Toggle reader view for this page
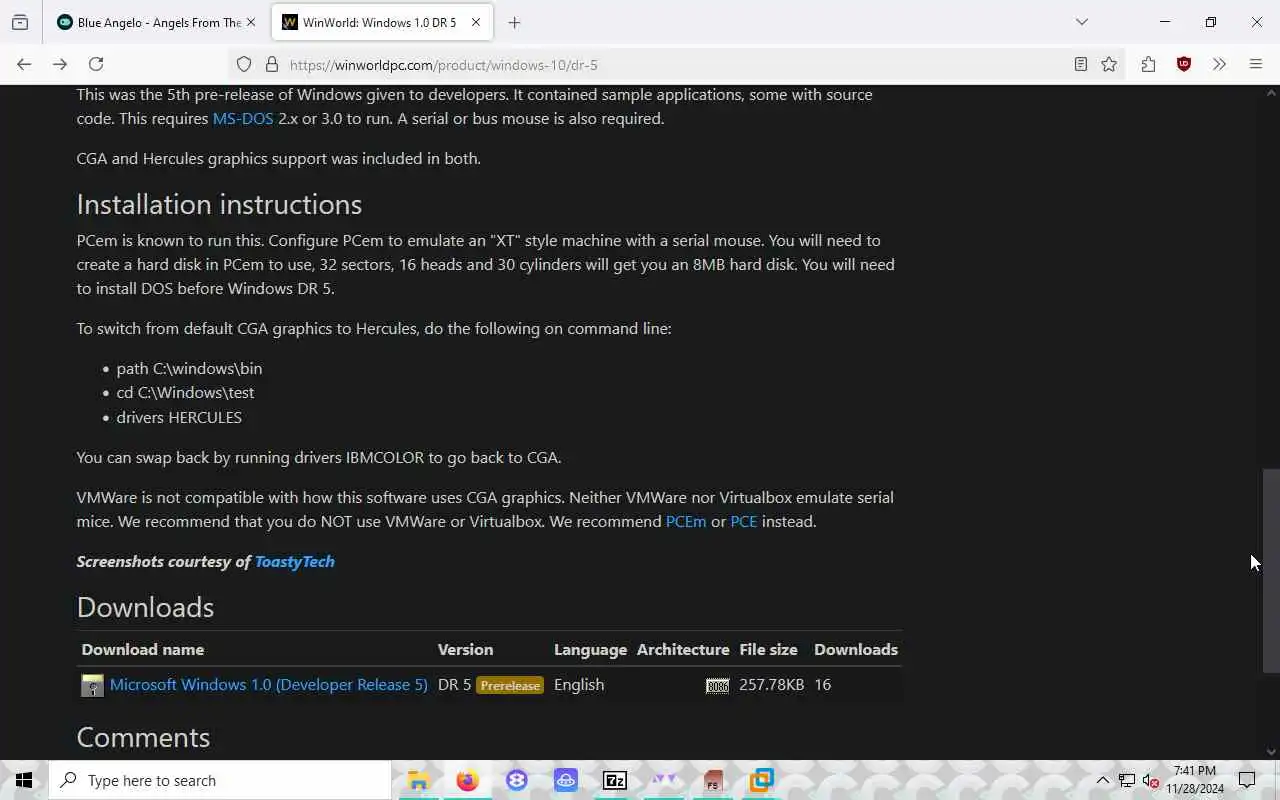Screen dimensions: 1280x800 pyautogui.click(x=1081, y=64)
